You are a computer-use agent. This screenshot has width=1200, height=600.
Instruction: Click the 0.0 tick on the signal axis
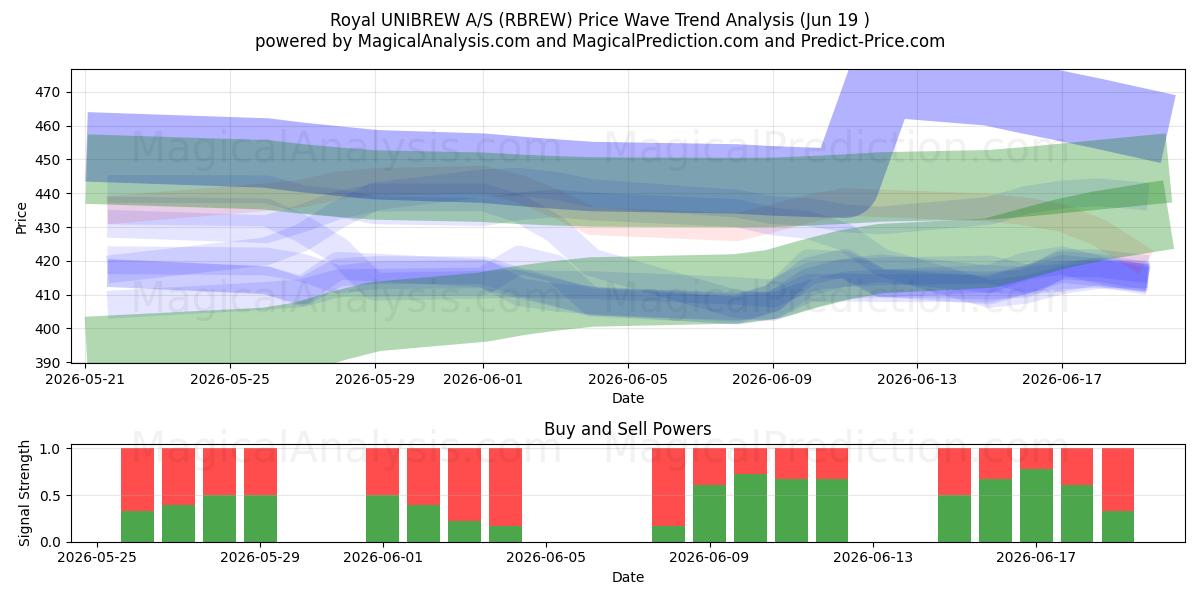(x=51, y=542)
